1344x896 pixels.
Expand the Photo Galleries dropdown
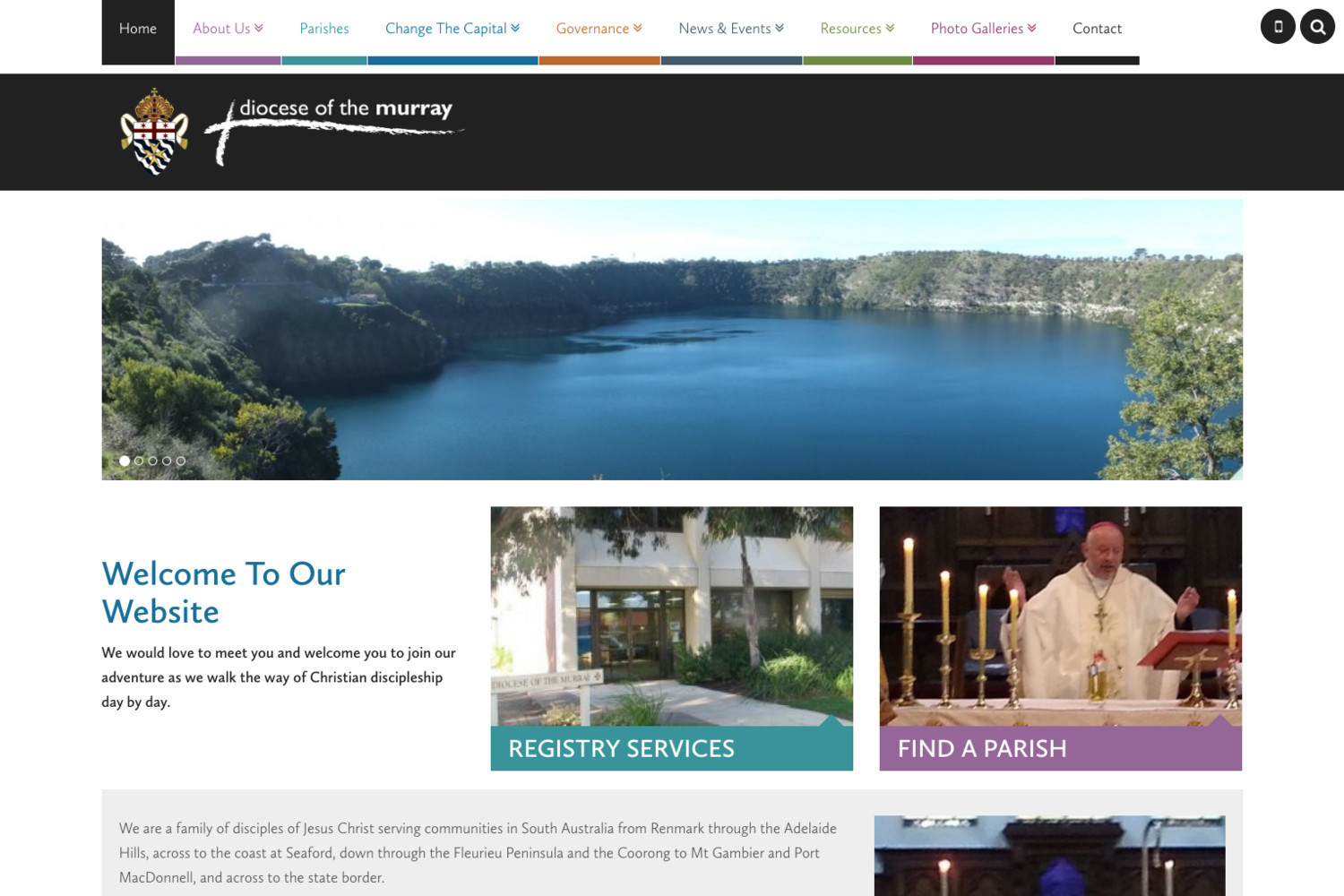point(983,29)
